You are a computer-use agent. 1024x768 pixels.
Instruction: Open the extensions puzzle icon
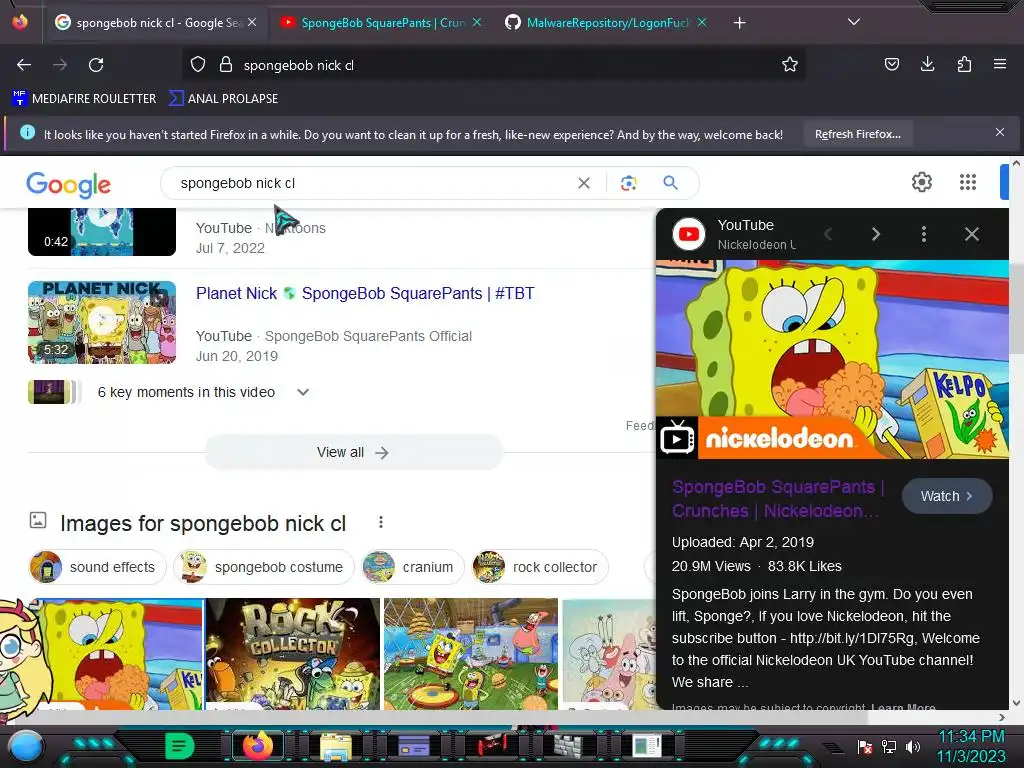point(964,64)
